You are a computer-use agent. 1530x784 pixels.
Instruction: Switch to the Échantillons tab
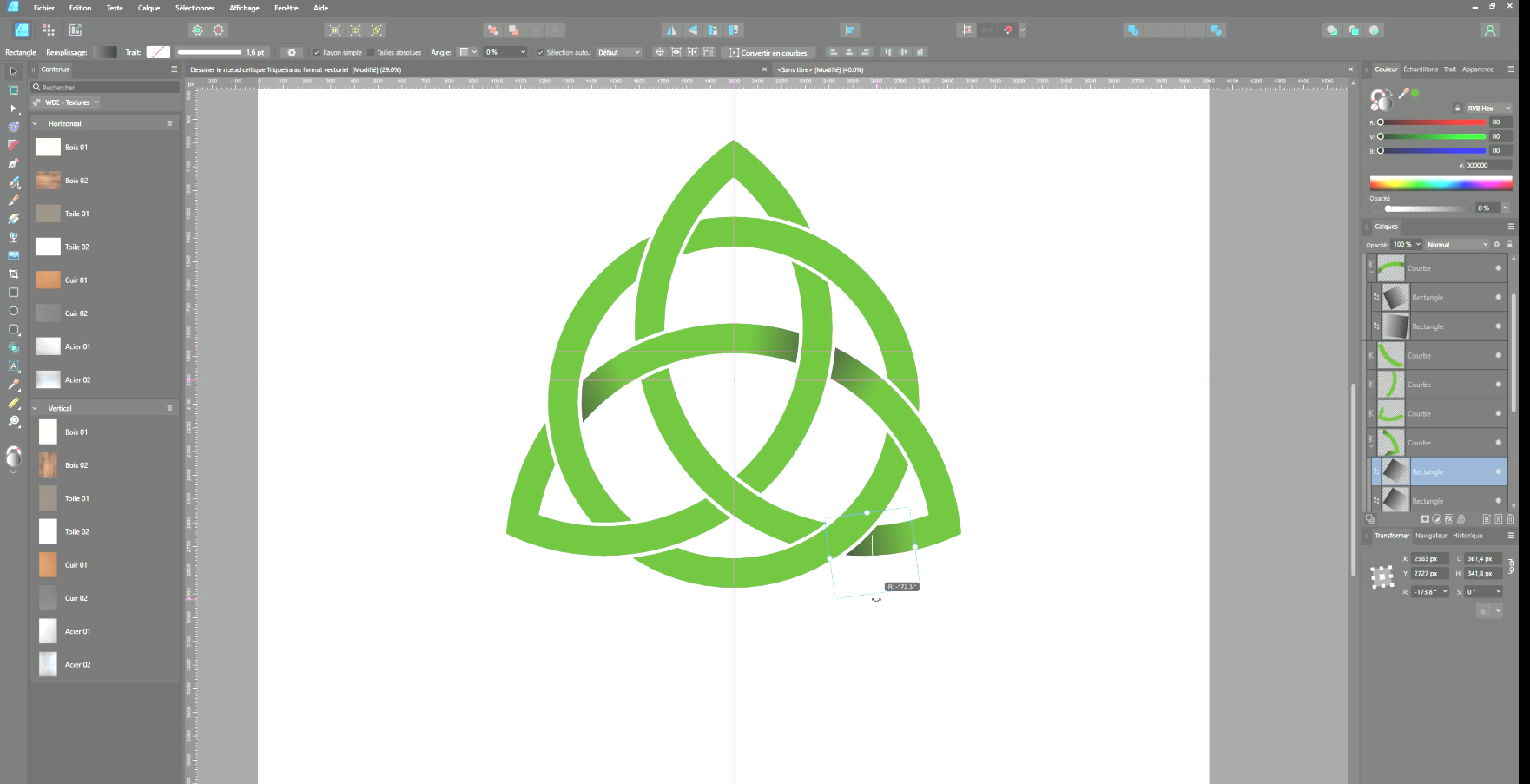point(1420,69)
